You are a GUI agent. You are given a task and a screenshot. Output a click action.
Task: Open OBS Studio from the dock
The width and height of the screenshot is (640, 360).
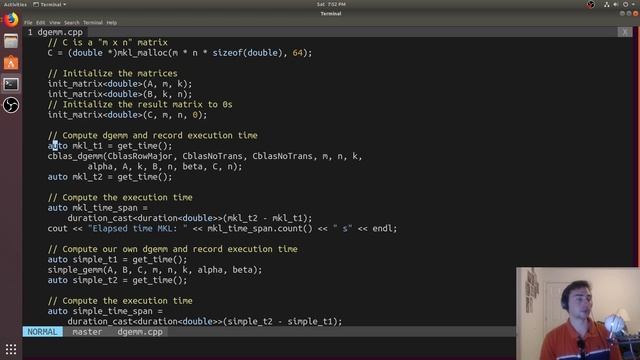tap(11, 105)
